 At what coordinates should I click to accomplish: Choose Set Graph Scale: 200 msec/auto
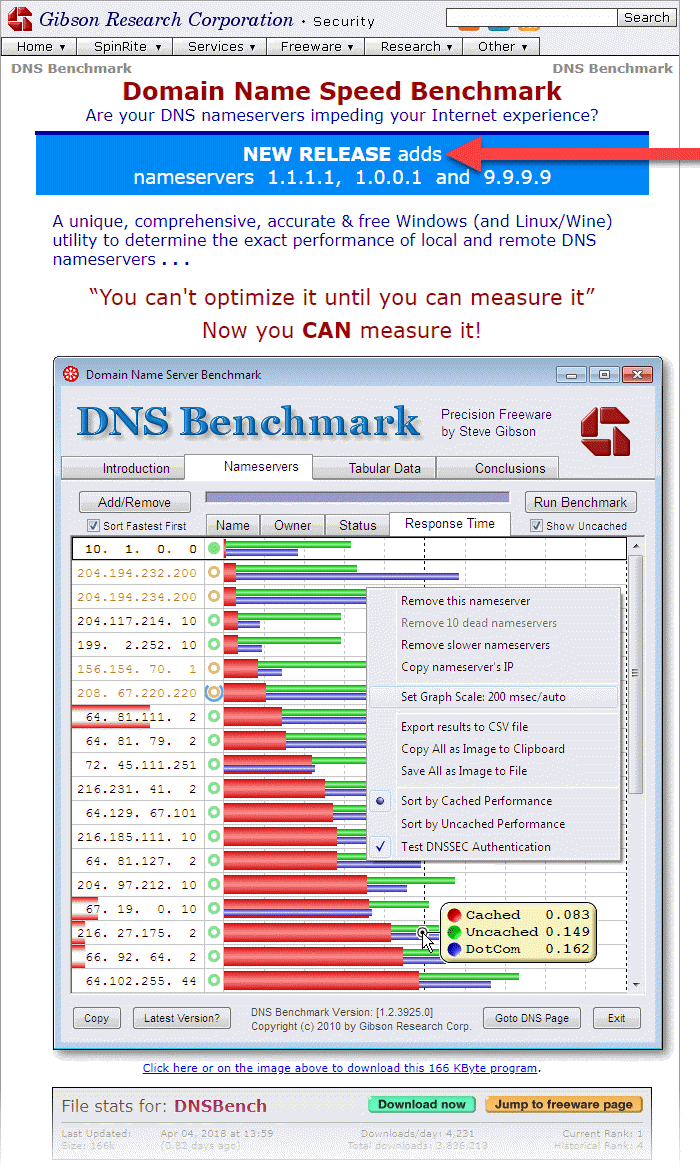pyautogui.click(x=493, y=697)
